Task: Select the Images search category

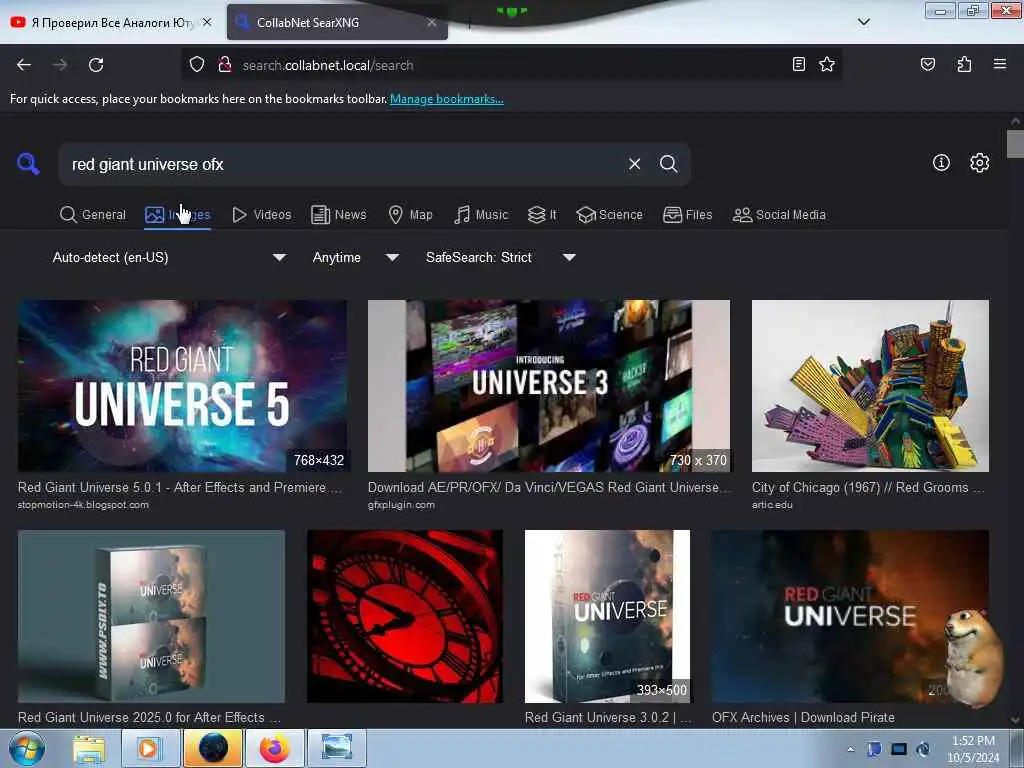Action: coord(178,214)
